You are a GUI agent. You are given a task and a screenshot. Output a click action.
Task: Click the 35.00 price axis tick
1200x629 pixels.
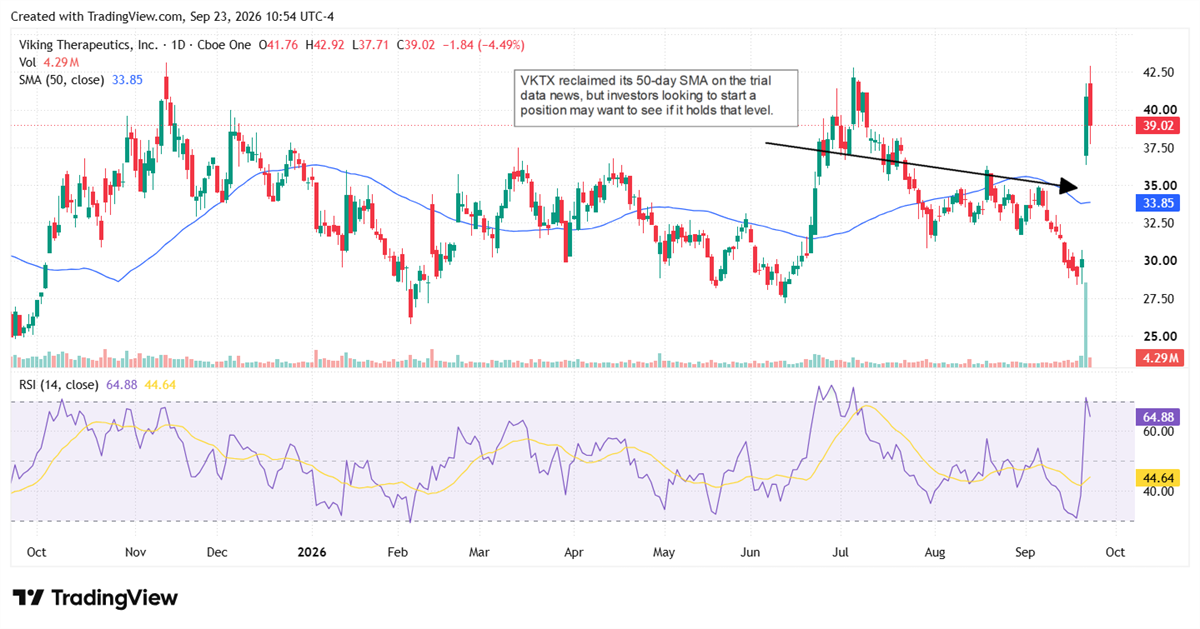coord(1159,185)
